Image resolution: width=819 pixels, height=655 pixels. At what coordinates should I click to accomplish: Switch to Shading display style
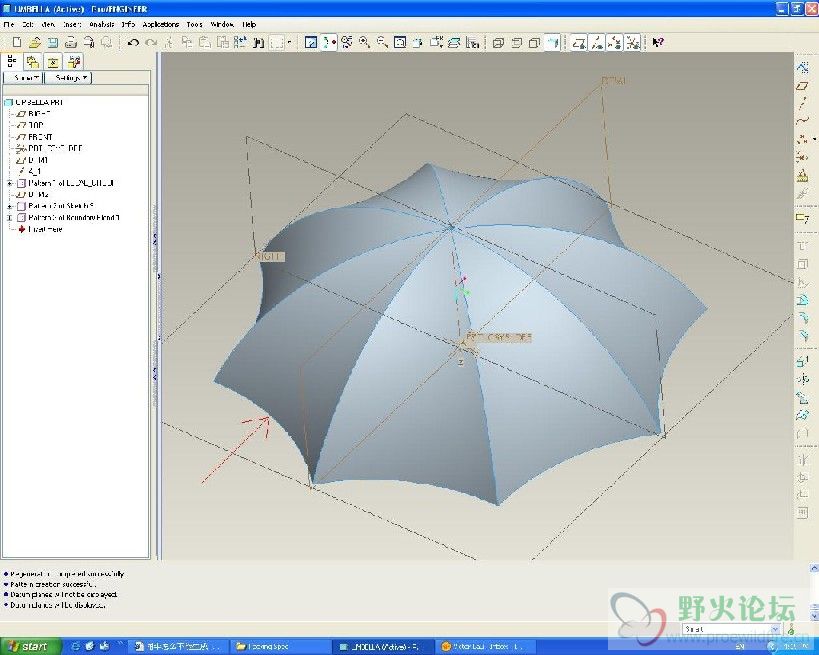553,42
